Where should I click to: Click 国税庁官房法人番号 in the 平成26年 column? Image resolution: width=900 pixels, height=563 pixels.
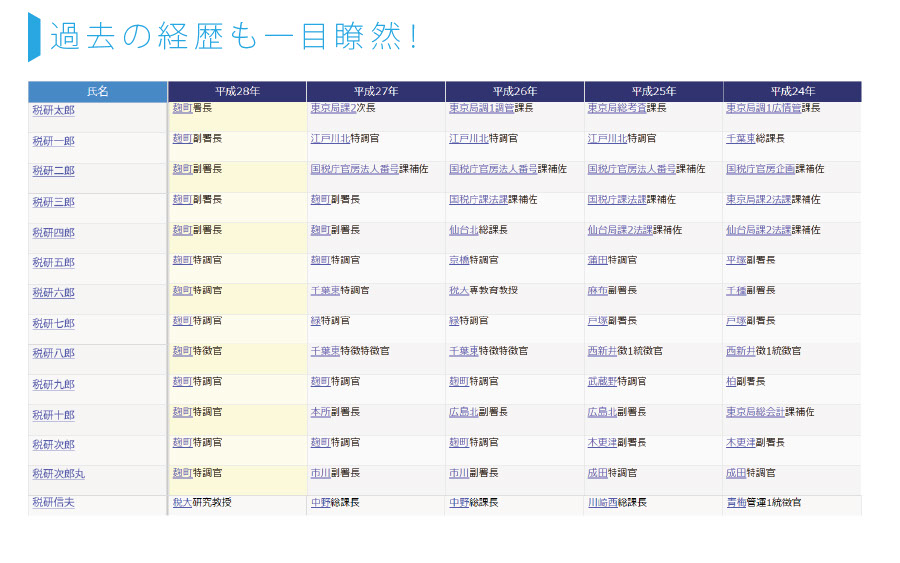(x=493, y=169)
